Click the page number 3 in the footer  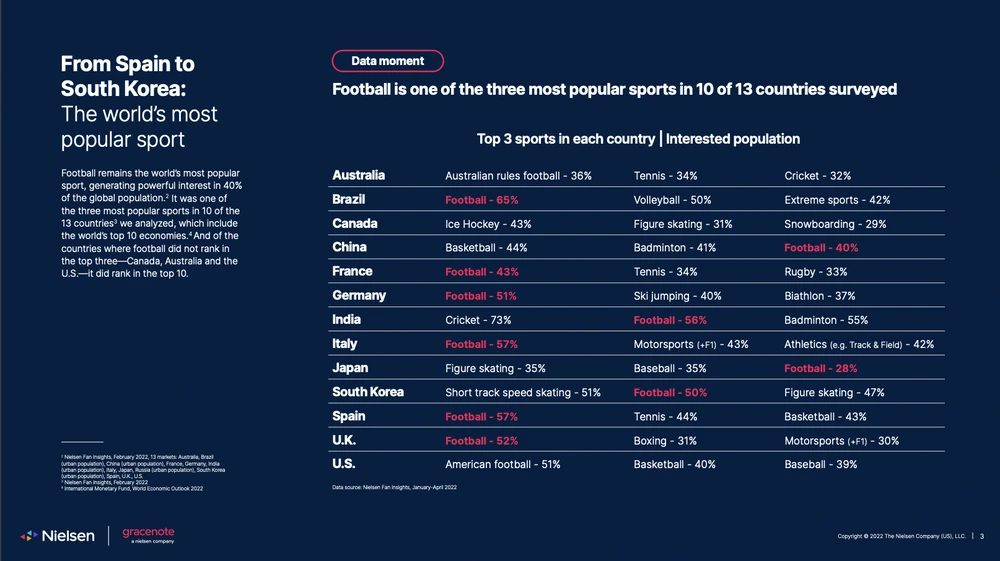[982, 537]
